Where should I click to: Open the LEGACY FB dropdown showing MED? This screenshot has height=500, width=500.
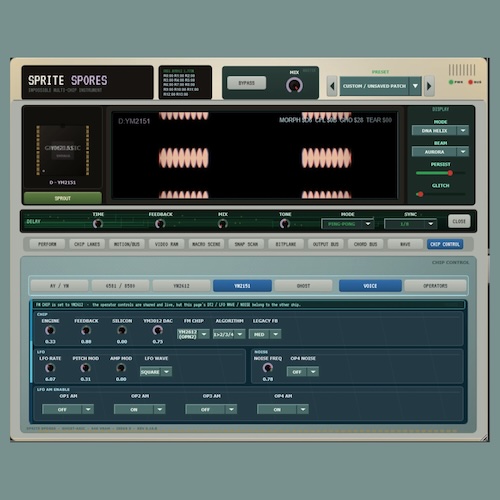[265, 334]
